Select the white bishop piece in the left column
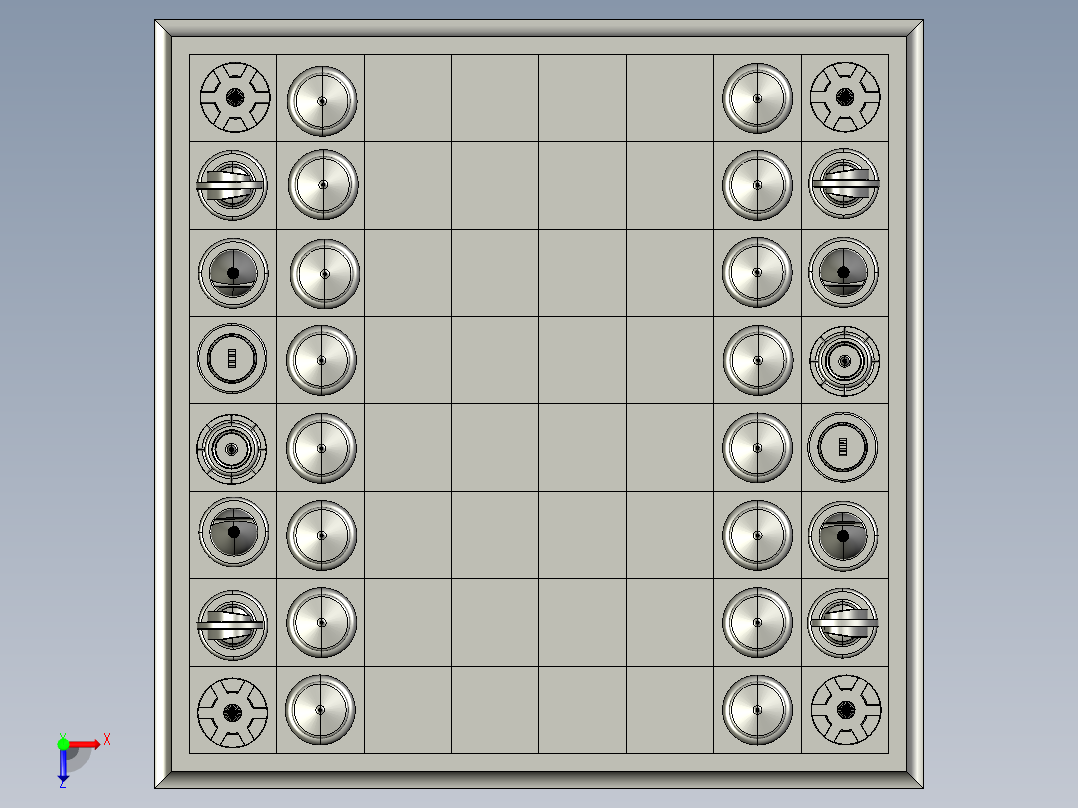 coord(233,270)
